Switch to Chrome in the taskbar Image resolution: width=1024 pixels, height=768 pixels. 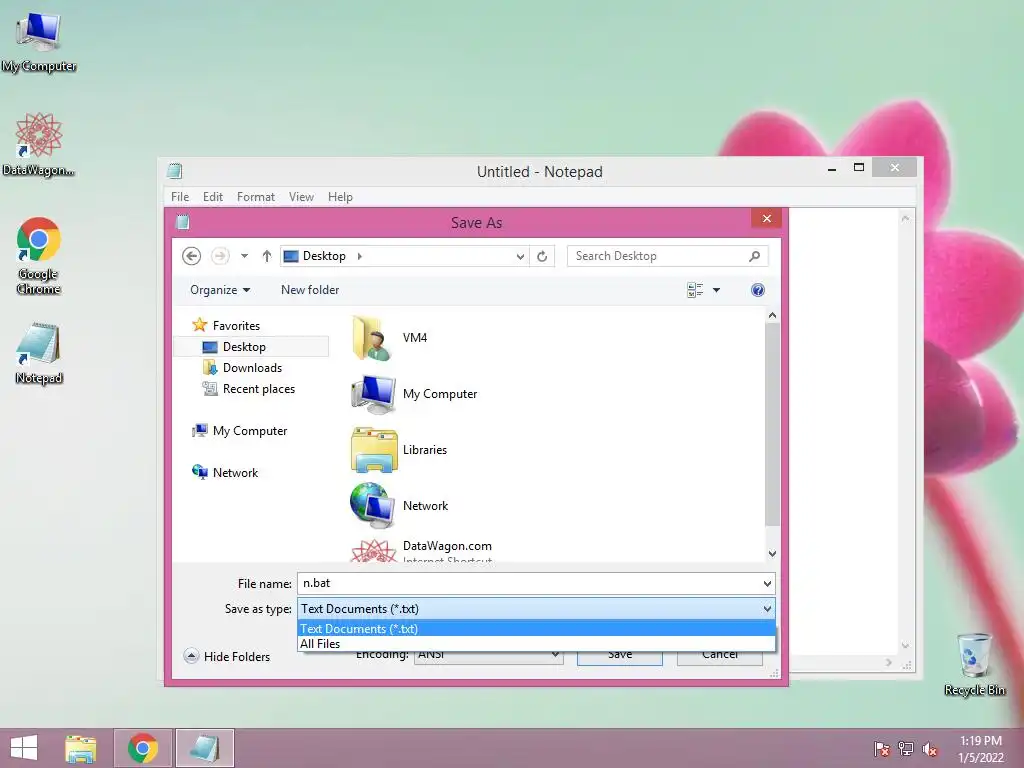(143, 748)
